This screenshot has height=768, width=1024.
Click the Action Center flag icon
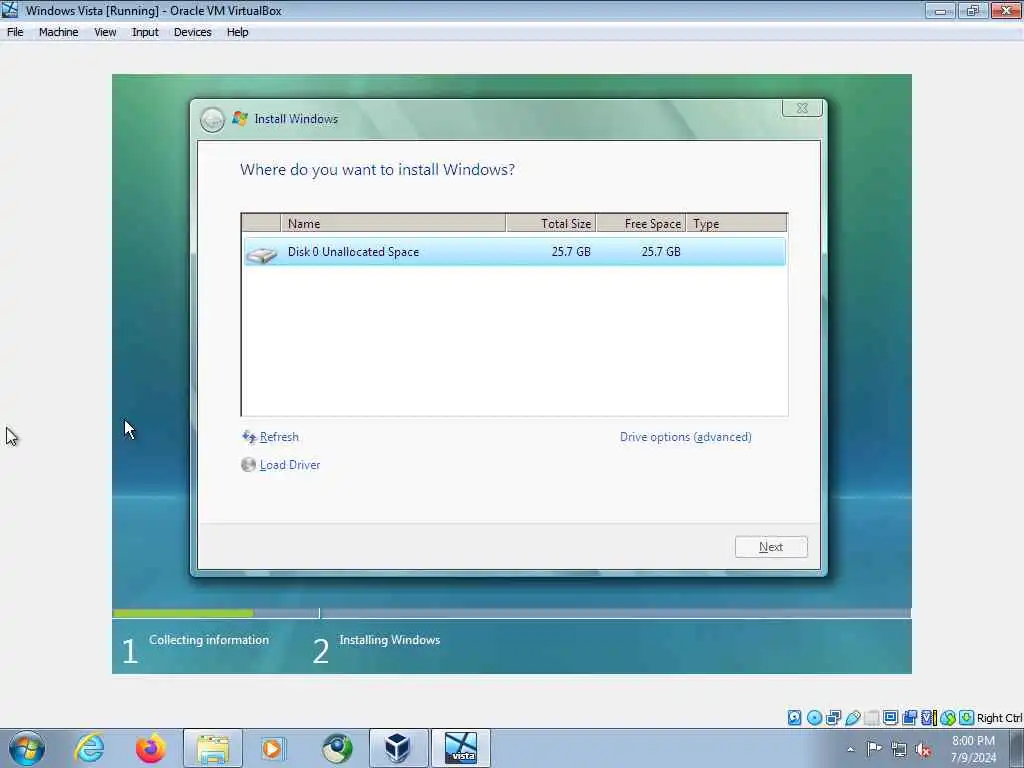coord(874,749)
